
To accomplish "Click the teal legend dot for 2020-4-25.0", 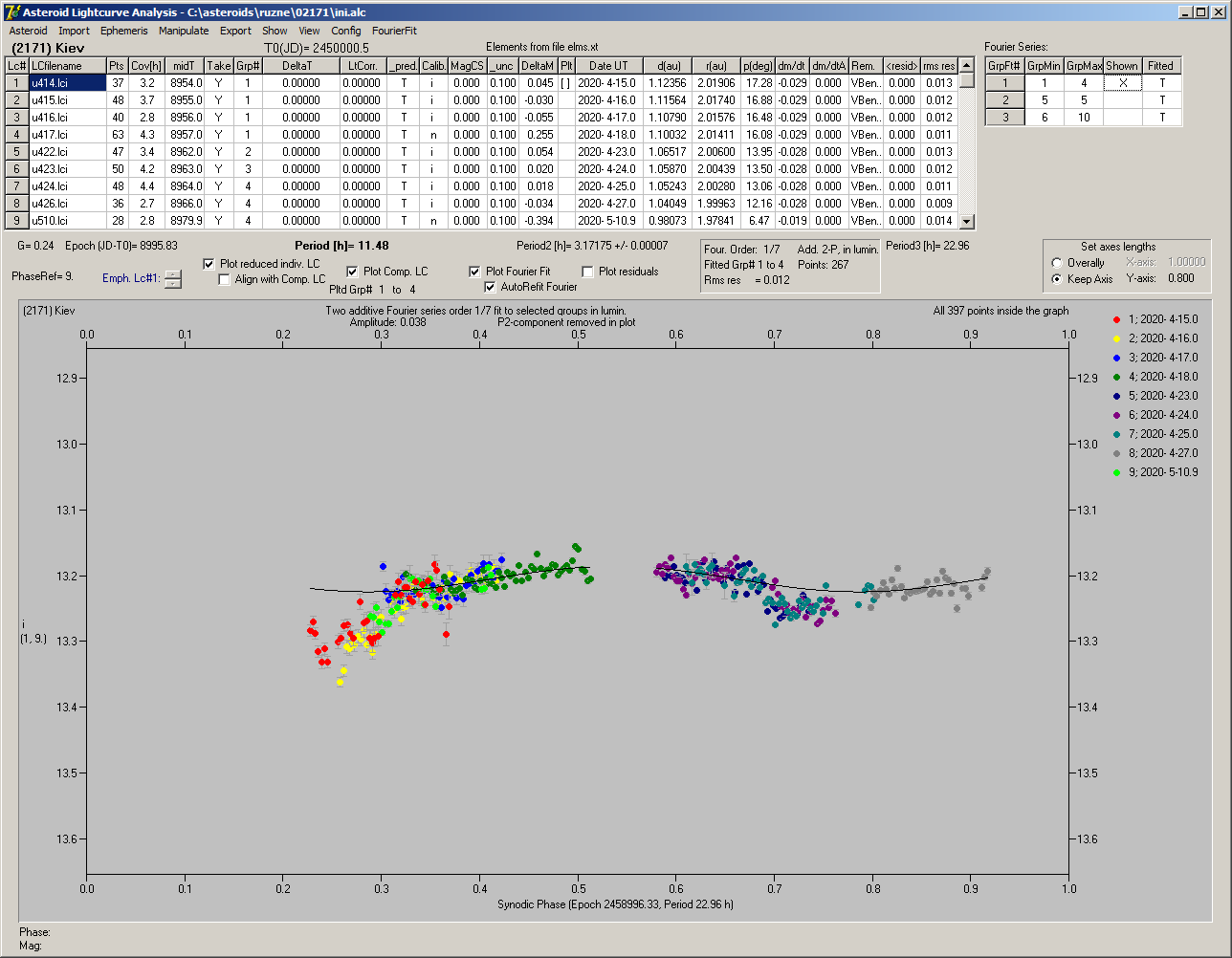I will click(1117, 434).
